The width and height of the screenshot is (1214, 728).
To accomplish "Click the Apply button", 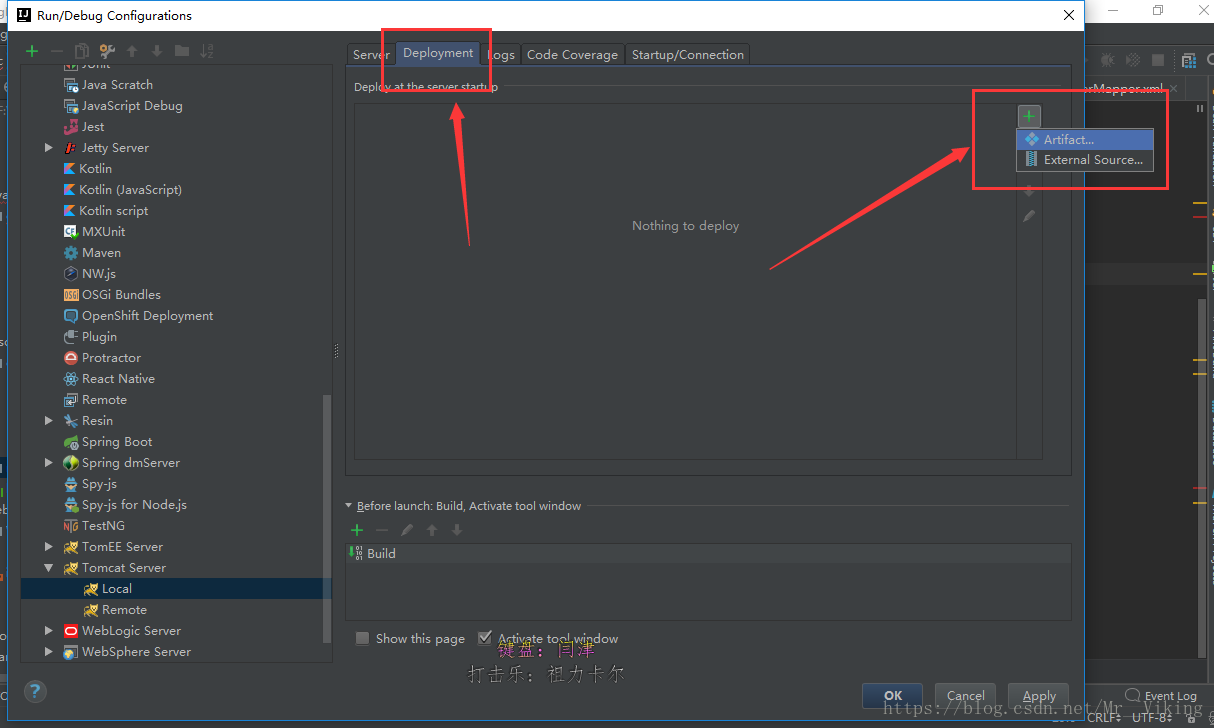I will coord(1039,696).
